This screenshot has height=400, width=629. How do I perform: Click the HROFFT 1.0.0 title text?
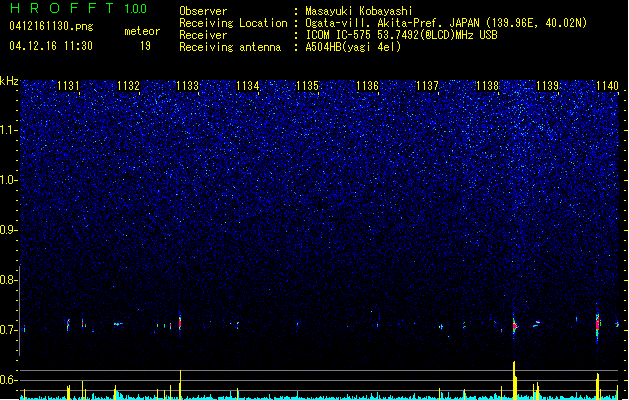coord(78,8)
